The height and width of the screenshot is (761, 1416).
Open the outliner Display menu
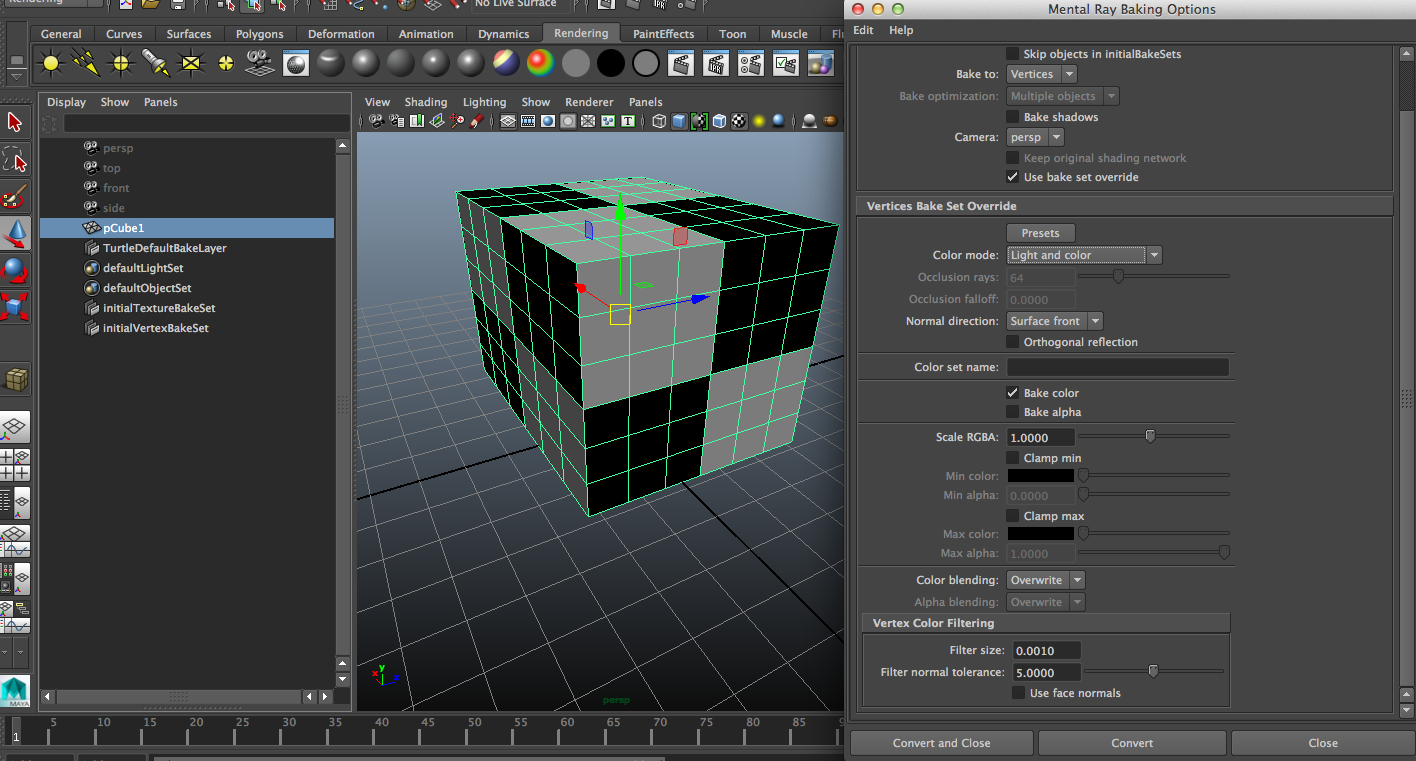[x=67, y=102]
